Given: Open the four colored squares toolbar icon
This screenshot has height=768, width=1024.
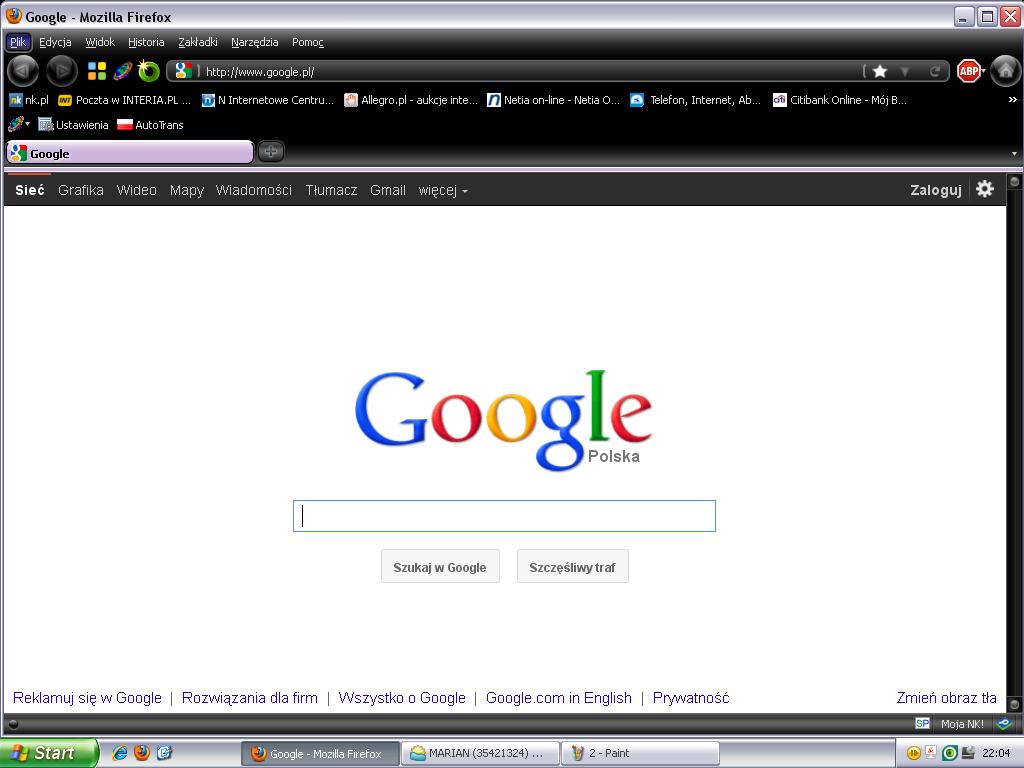Looking at the screenshot, I should click(97, 71).
